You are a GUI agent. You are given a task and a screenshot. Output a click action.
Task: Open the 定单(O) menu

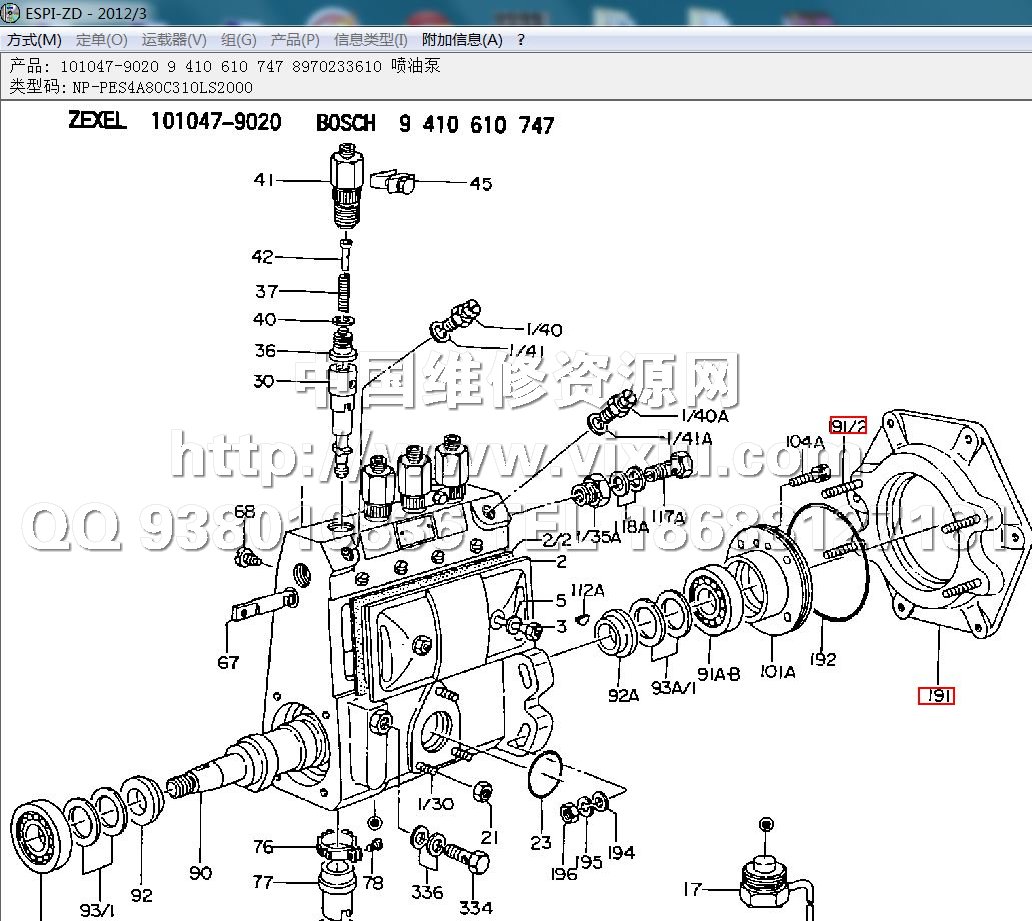(x=102, y=40)
